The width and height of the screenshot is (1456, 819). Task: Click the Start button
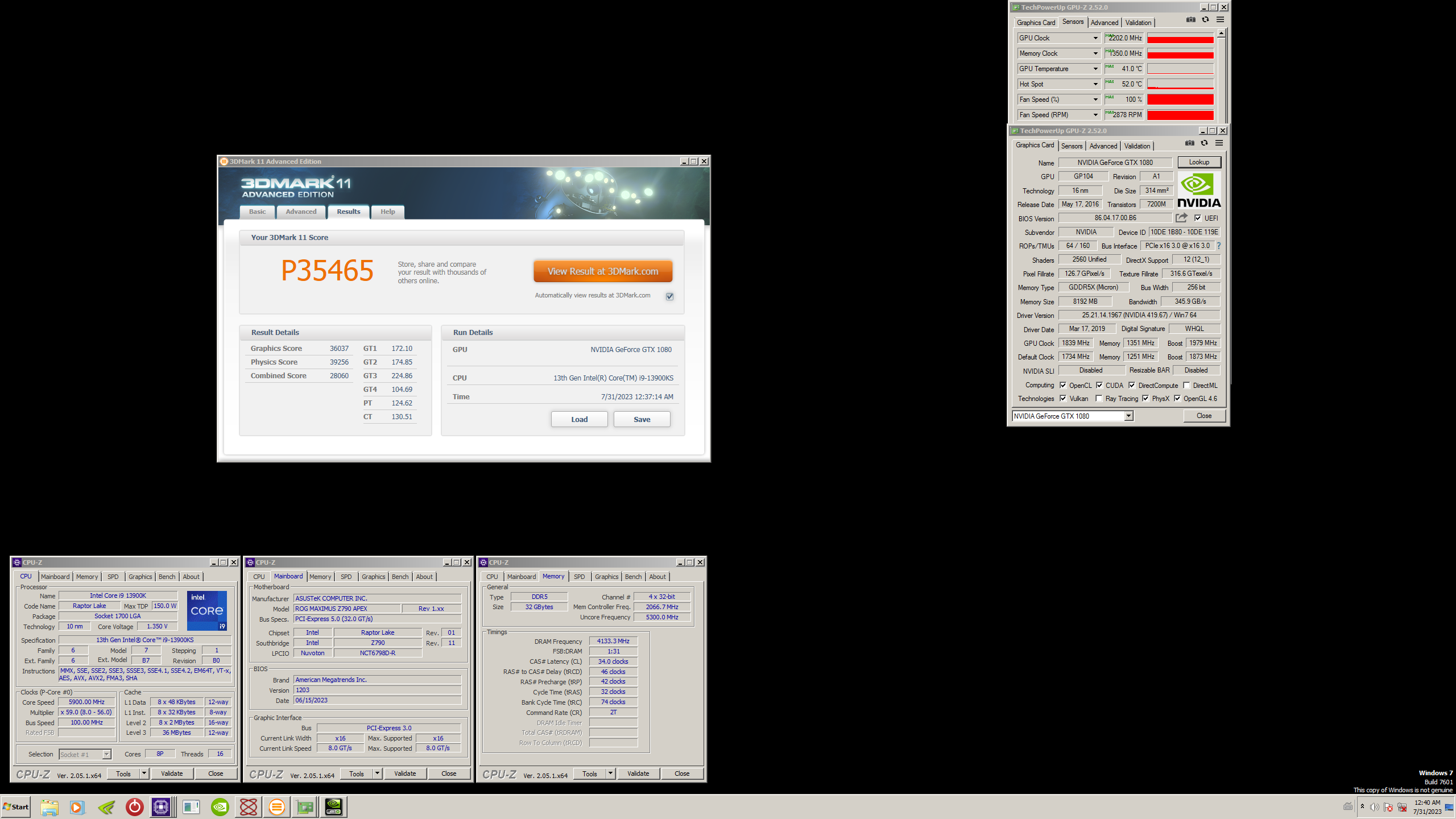coord(15,806)
